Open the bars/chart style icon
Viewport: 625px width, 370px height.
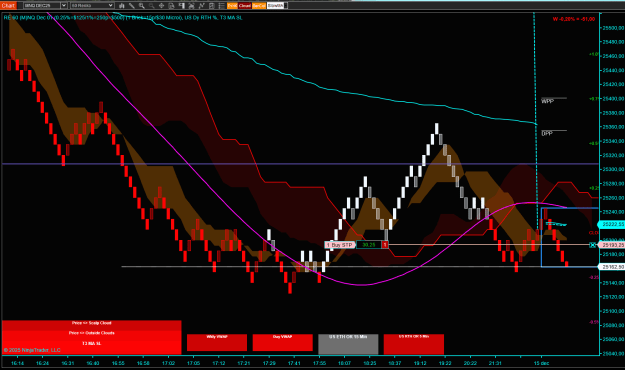[122, 6]
